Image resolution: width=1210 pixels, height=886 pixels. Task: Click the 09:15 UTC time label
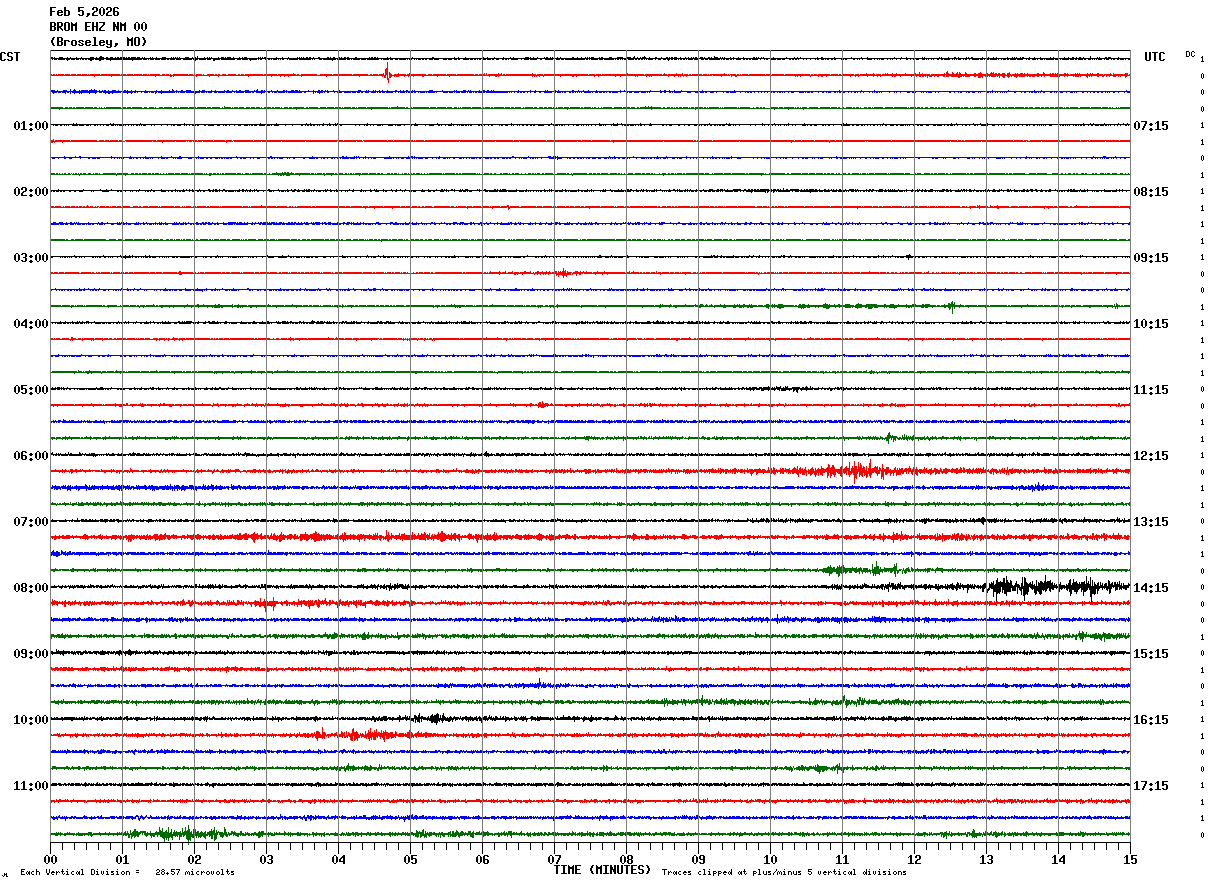coord(1151,258)
